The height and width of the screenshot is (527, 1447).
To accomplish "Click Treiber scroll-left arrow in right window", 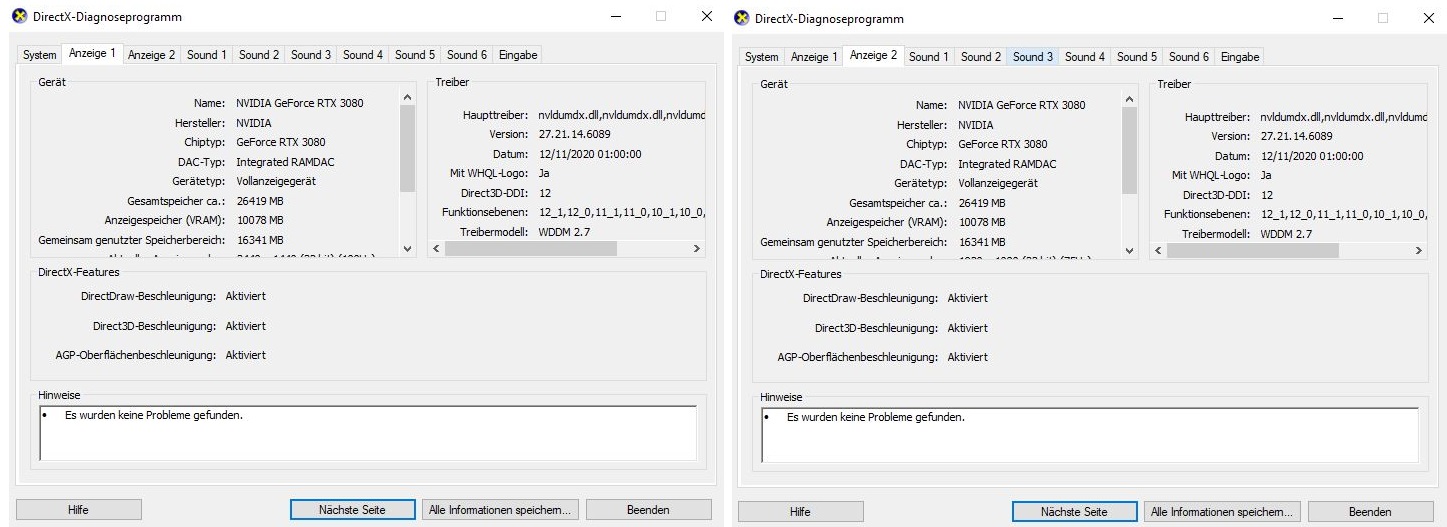I will 1158,251.
